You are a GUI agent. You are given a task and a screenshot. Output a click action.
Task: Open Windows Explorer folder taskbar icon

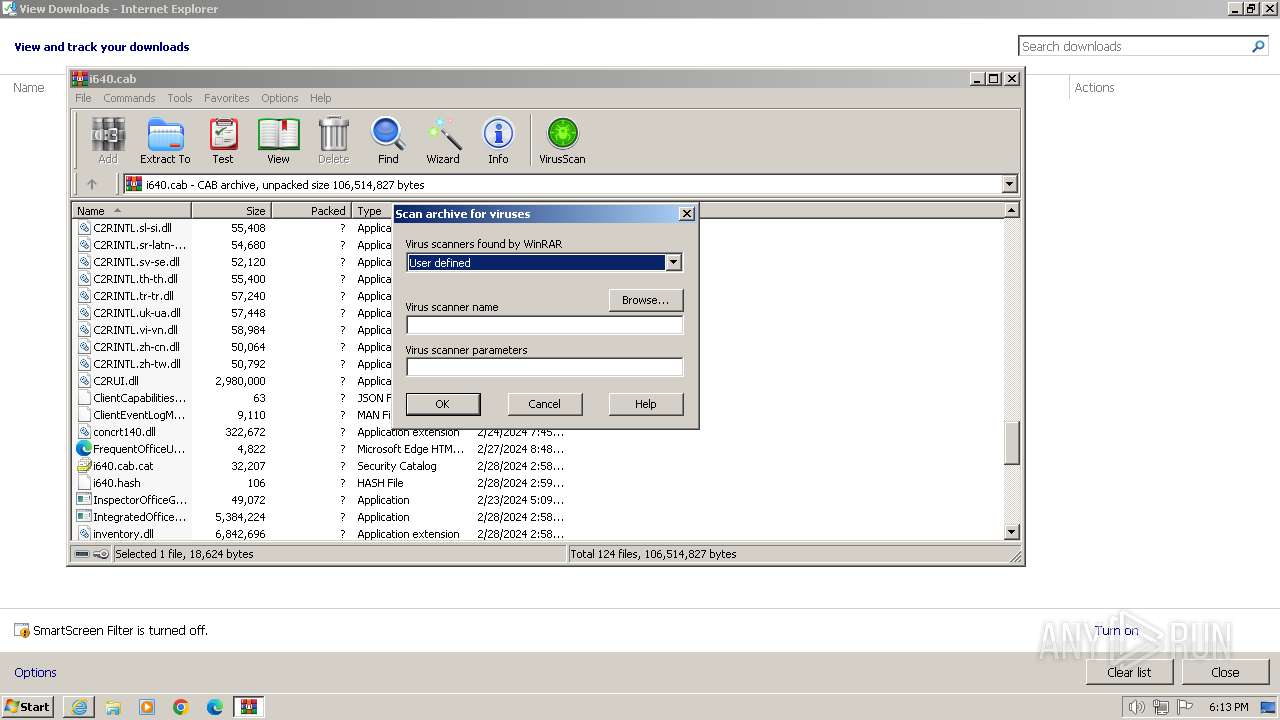113,707
